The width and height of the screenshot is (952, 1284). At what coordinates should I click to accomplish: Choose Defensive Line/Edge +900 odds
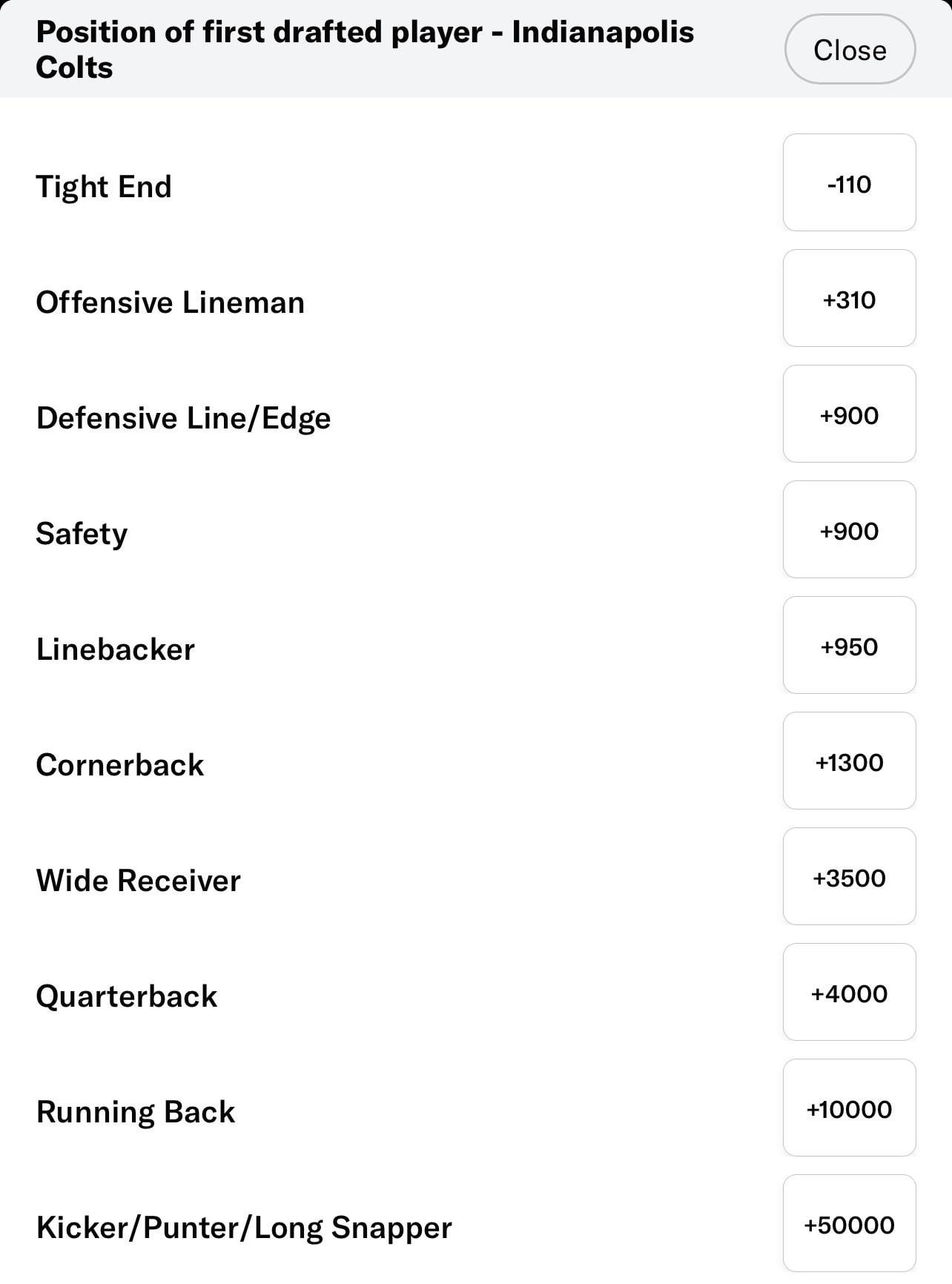(x=849, y=414)
